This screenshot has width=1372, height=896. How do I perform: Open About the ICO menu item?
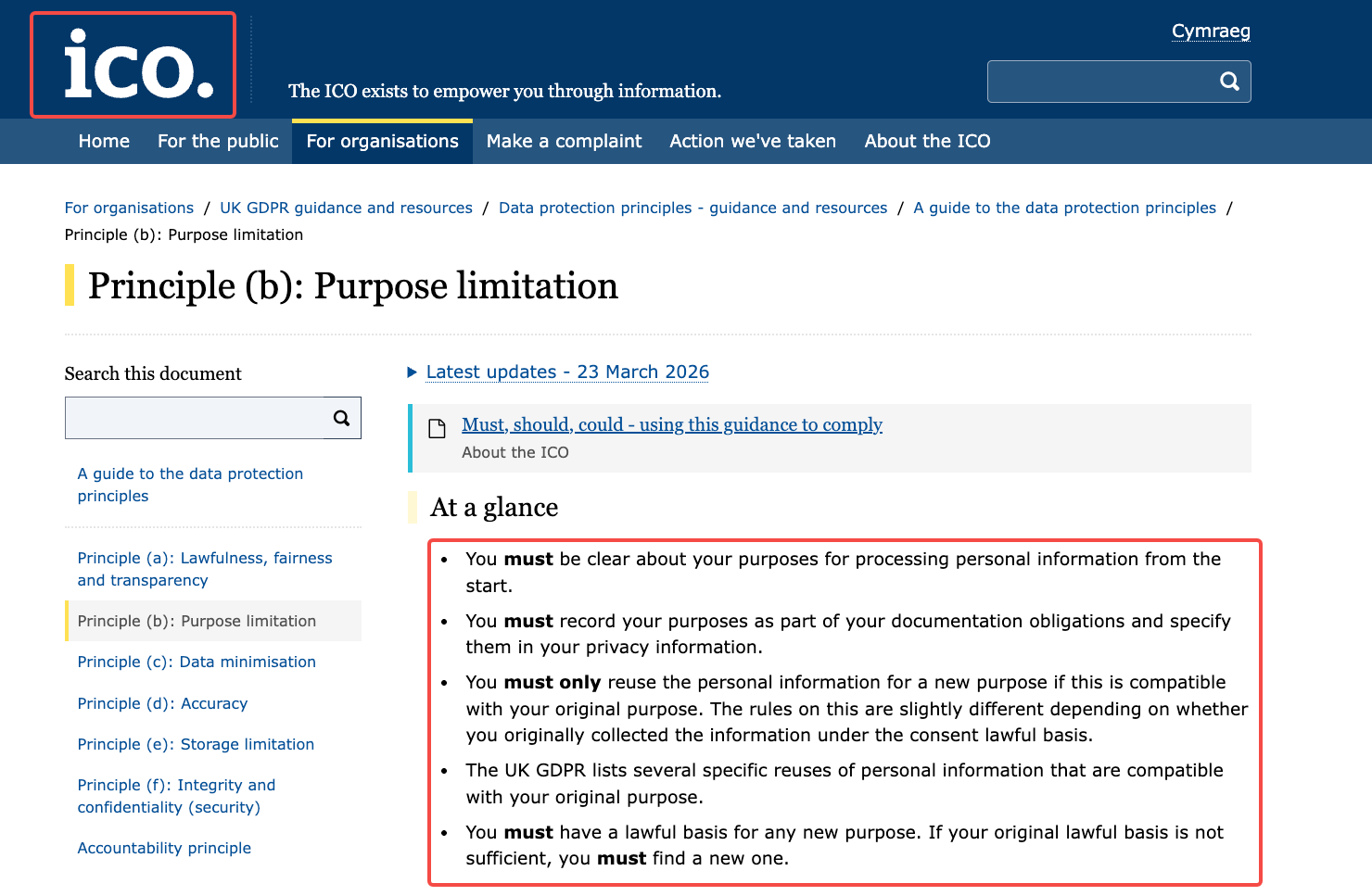[927, 141]
